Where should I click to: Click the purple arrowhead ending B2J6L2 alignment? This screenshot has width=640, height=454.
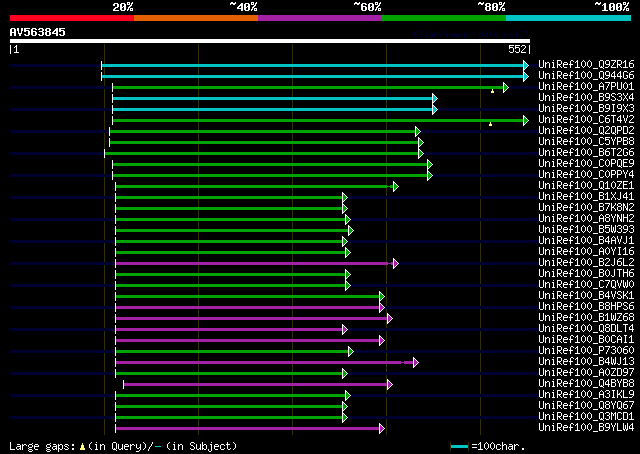point(396,264)
